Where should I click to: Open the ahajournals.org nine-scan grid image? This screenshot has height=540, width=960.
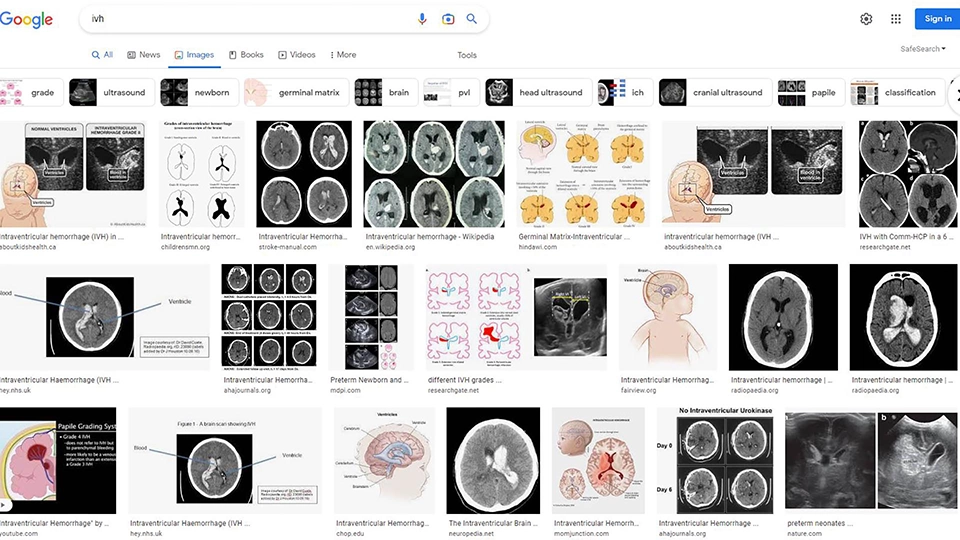pos(269,317)
